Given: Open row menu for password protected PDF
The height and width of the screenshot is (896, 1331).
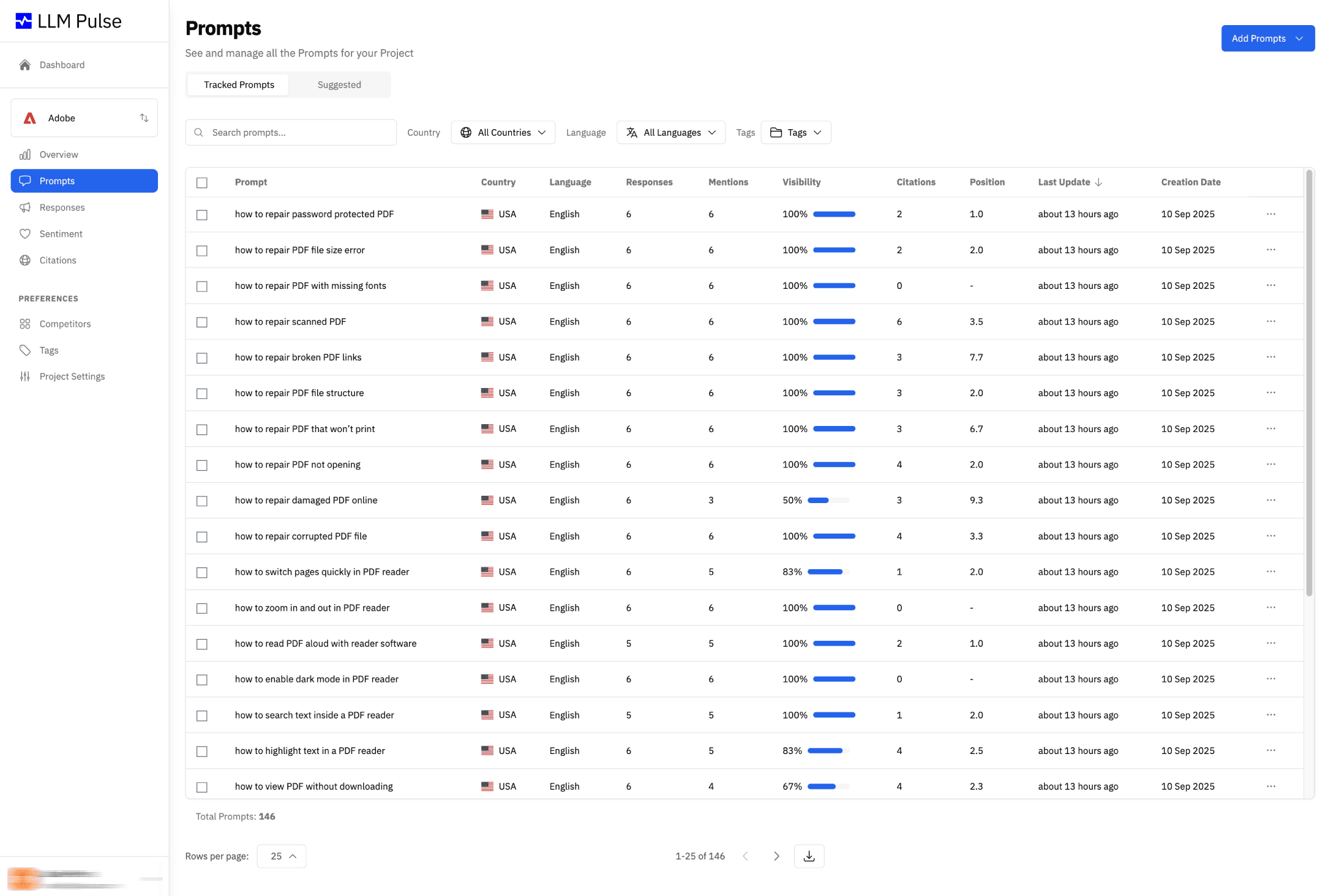Looking at the screenshot, I should click(x=1270, y=214).
